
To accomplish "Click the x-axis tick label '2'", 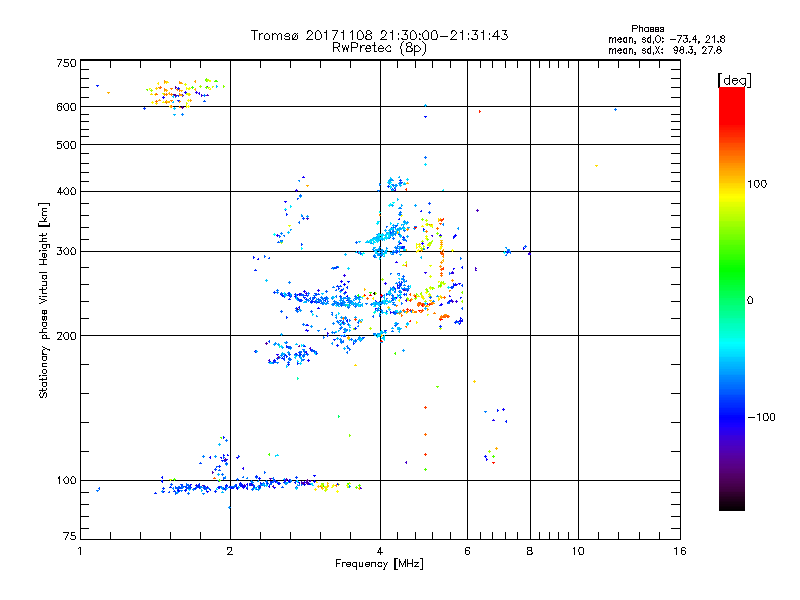I will tap(230, 551).
